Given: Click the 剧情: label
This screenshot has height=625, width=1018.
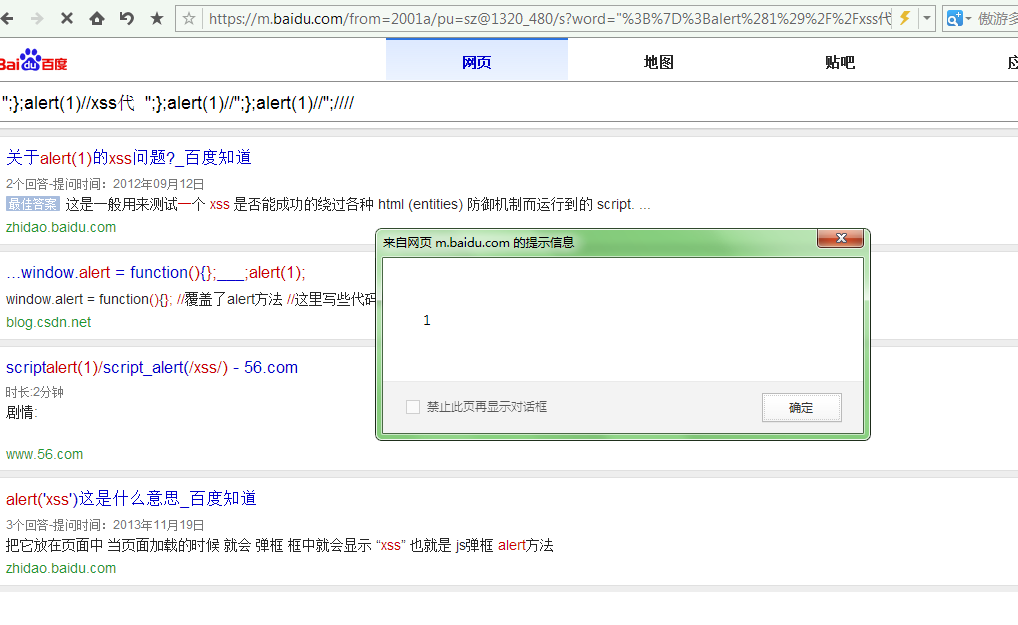Looking at the screenshot, I should (22, 413).
